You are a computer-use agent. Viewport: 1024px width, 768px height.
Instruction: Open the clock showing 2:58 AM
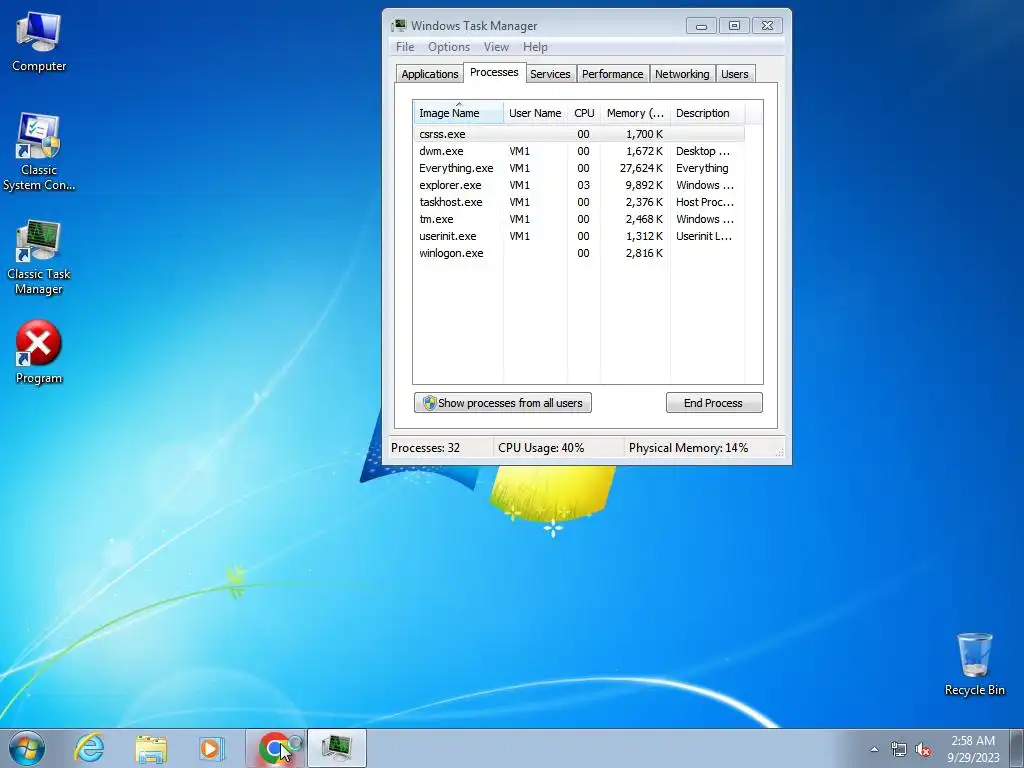tap(973, 748)
